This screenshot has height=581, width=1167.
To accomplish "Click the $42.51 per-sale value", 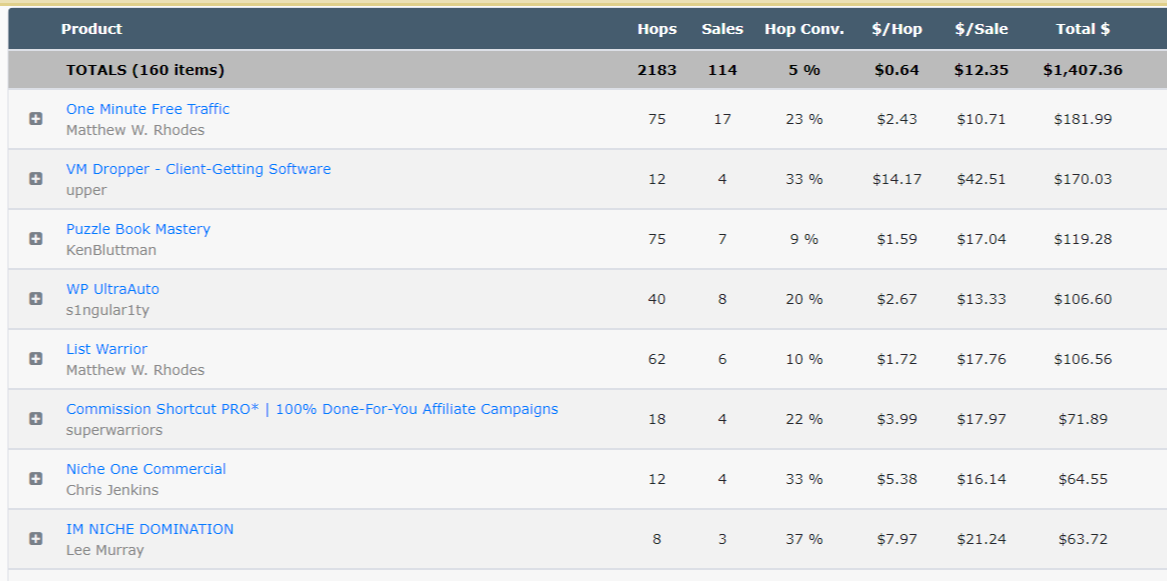I will click(982, 179).
